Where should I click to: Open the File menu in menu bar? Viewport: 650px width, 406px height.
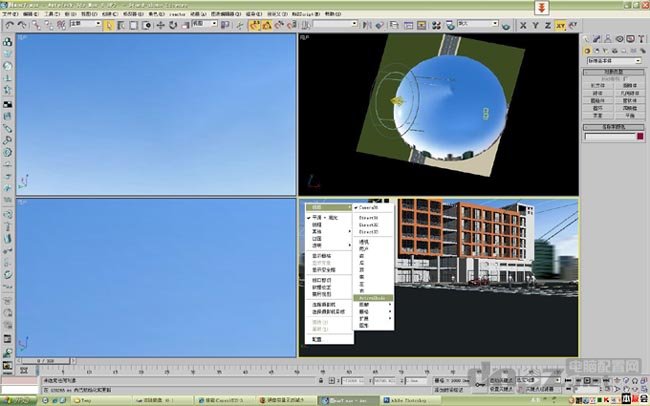tap(8, 15)
